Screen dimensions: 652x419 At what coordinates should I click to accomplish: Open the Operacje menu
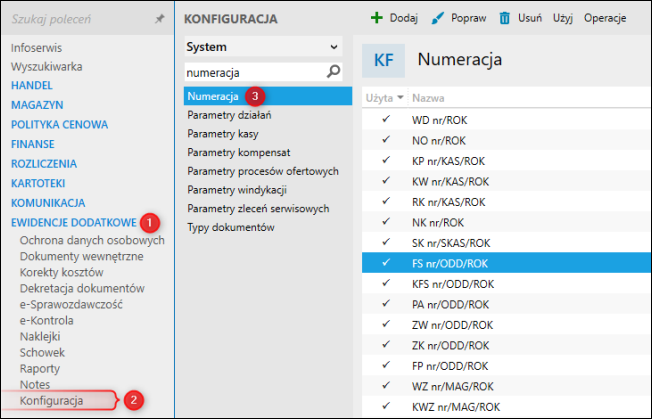pos(605,18)
